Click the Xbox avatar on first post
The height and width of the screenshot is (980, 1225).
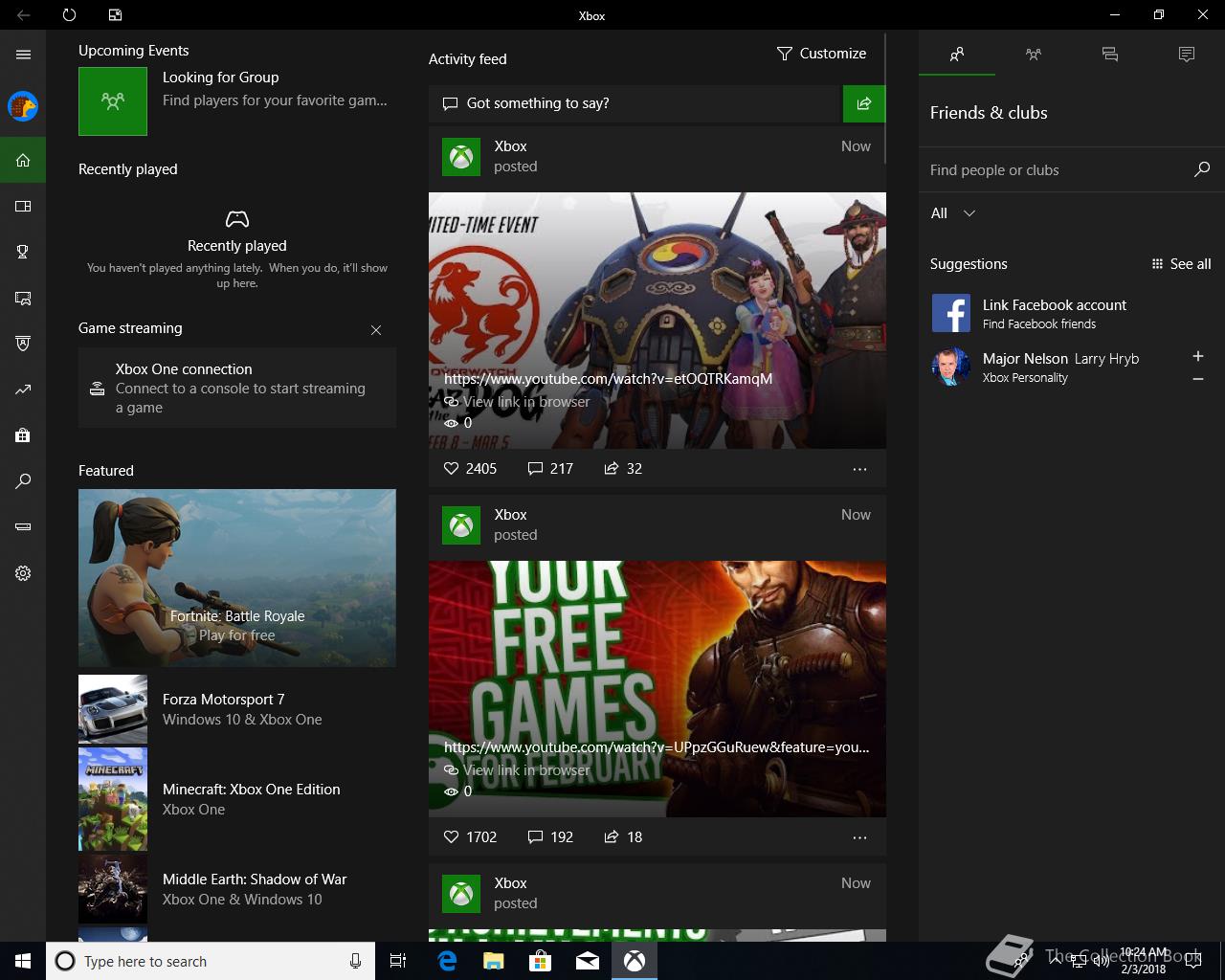click(x=461, y=157)
